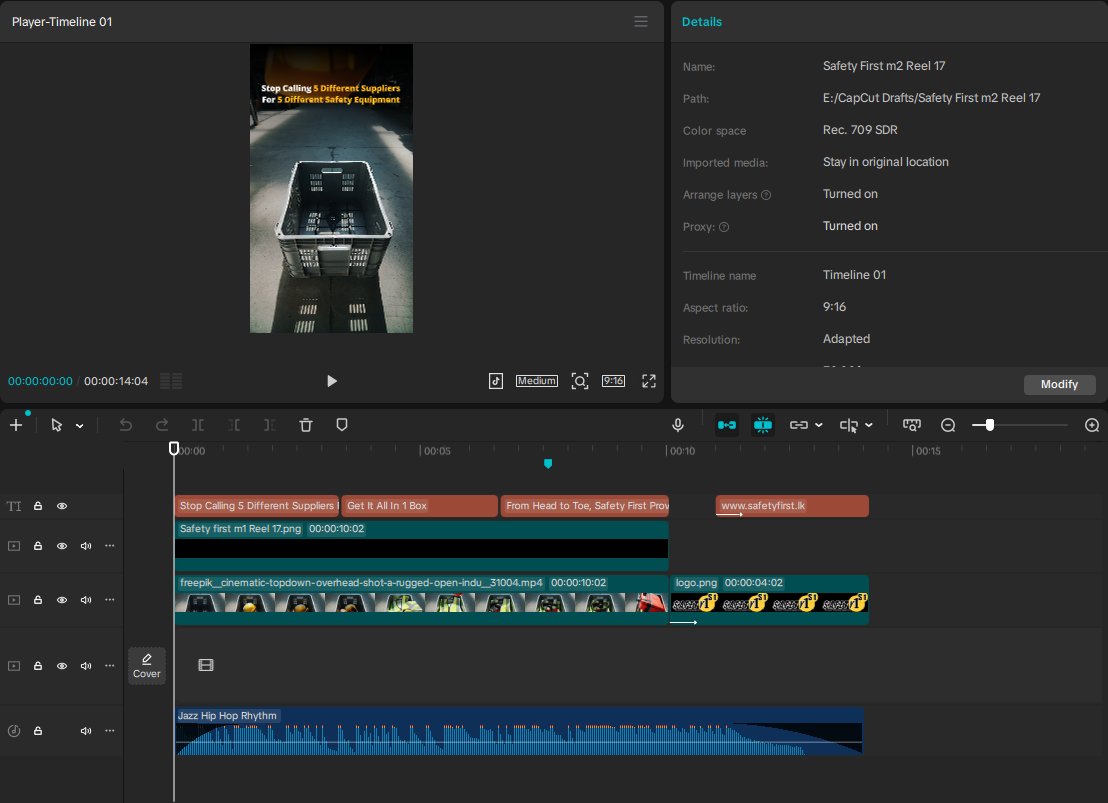Hide the text track with eye icon
The width and height of the screenshot is (1108, 803).
tap(62, 506)
